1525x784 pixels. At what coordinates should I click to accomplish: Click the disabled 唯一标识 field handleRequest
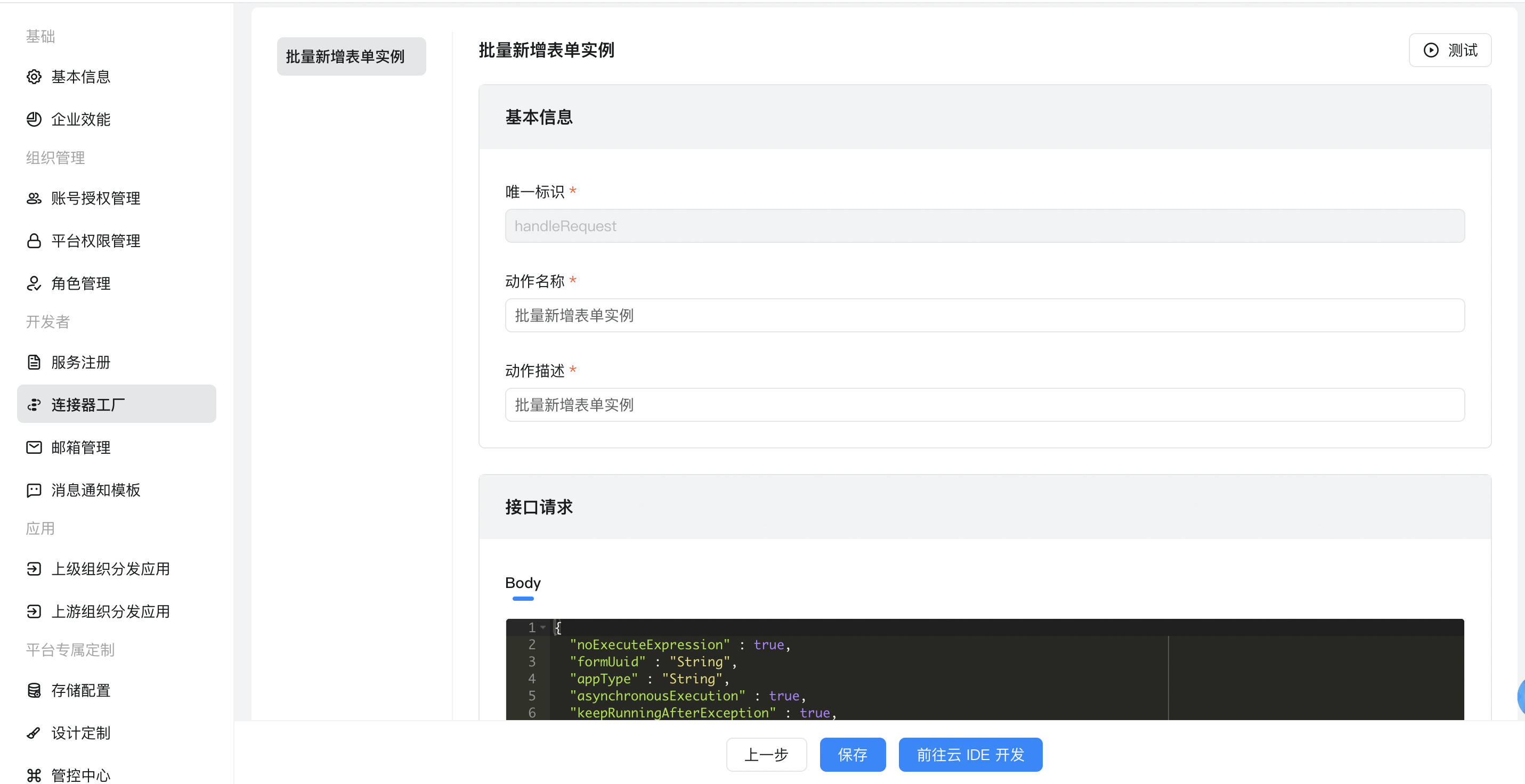pos(985,226)
